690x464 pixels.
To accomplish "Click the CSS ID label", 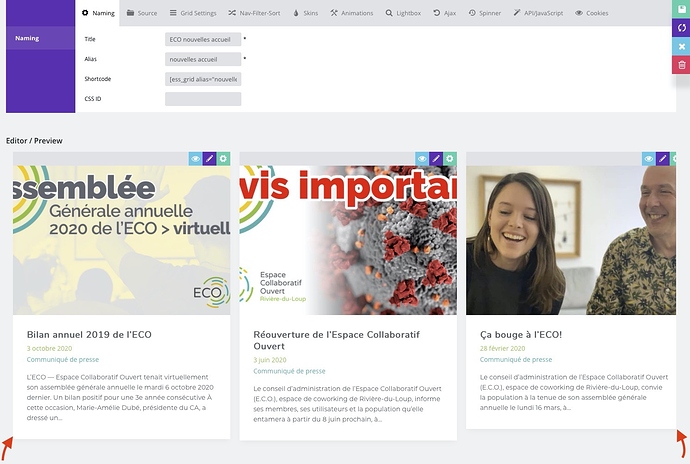I will point(93,99).
